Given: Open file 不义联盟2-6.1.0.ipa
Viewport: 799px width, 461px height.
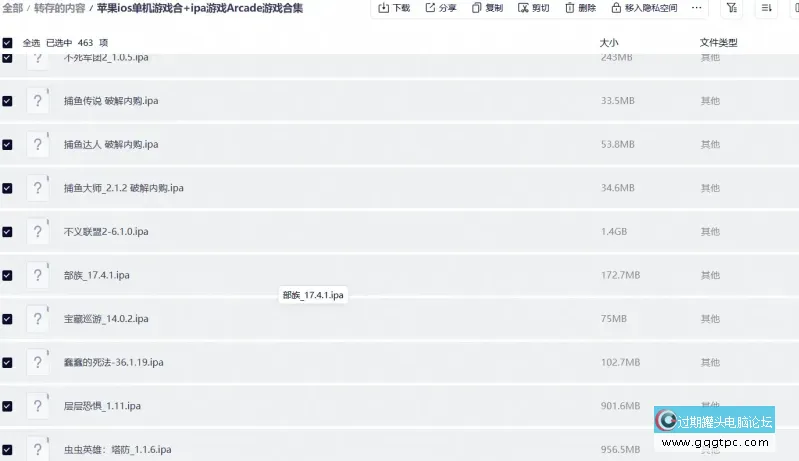Looking at the screenshot, I should 106,232.
